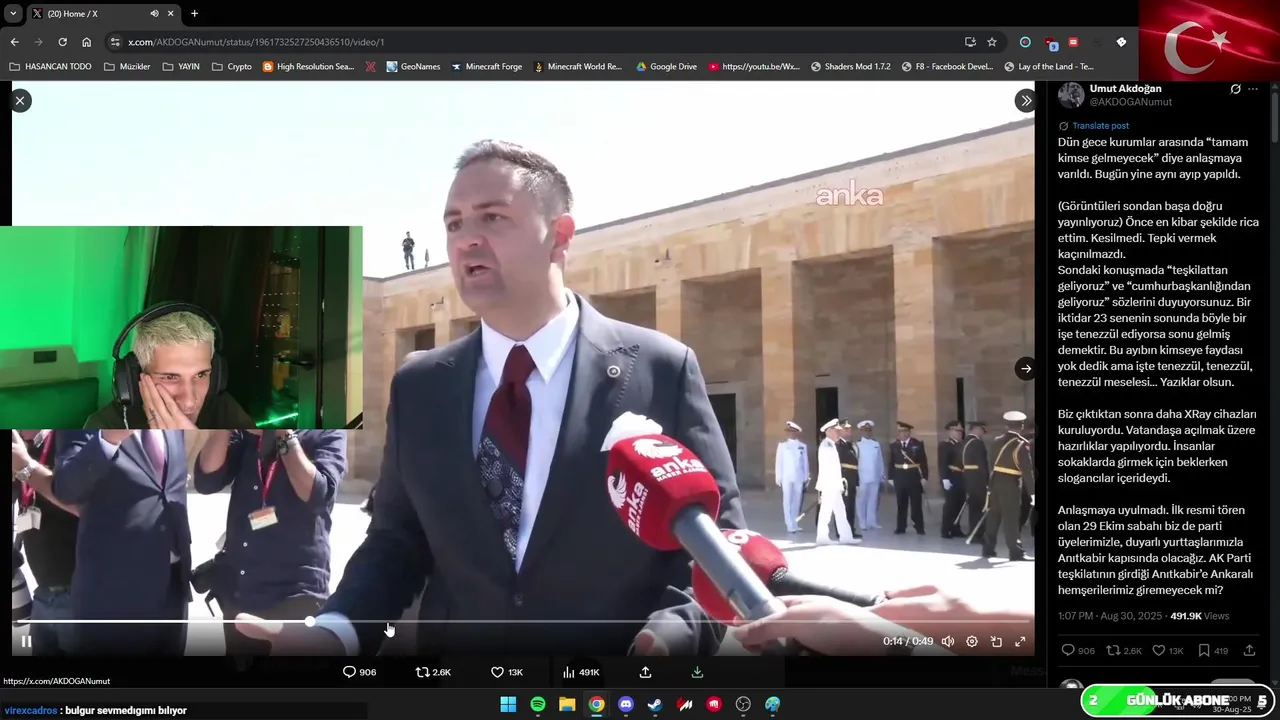The height and width of the screenshot is (720, 1280).
Task: Pause the video playback
Action: (x=27, y=641)
